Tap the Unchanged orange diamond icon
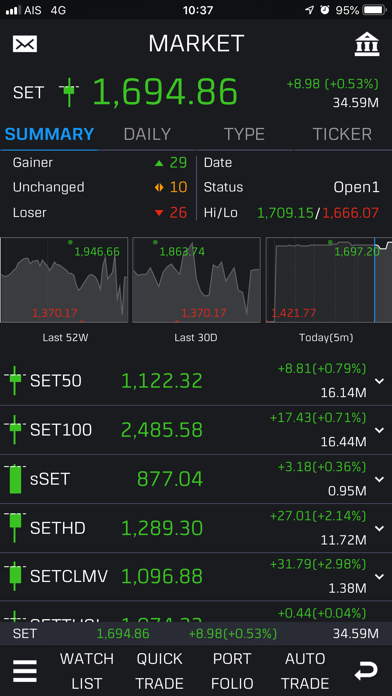The height and width of the screenshot is (696, 392). point(159,187)
